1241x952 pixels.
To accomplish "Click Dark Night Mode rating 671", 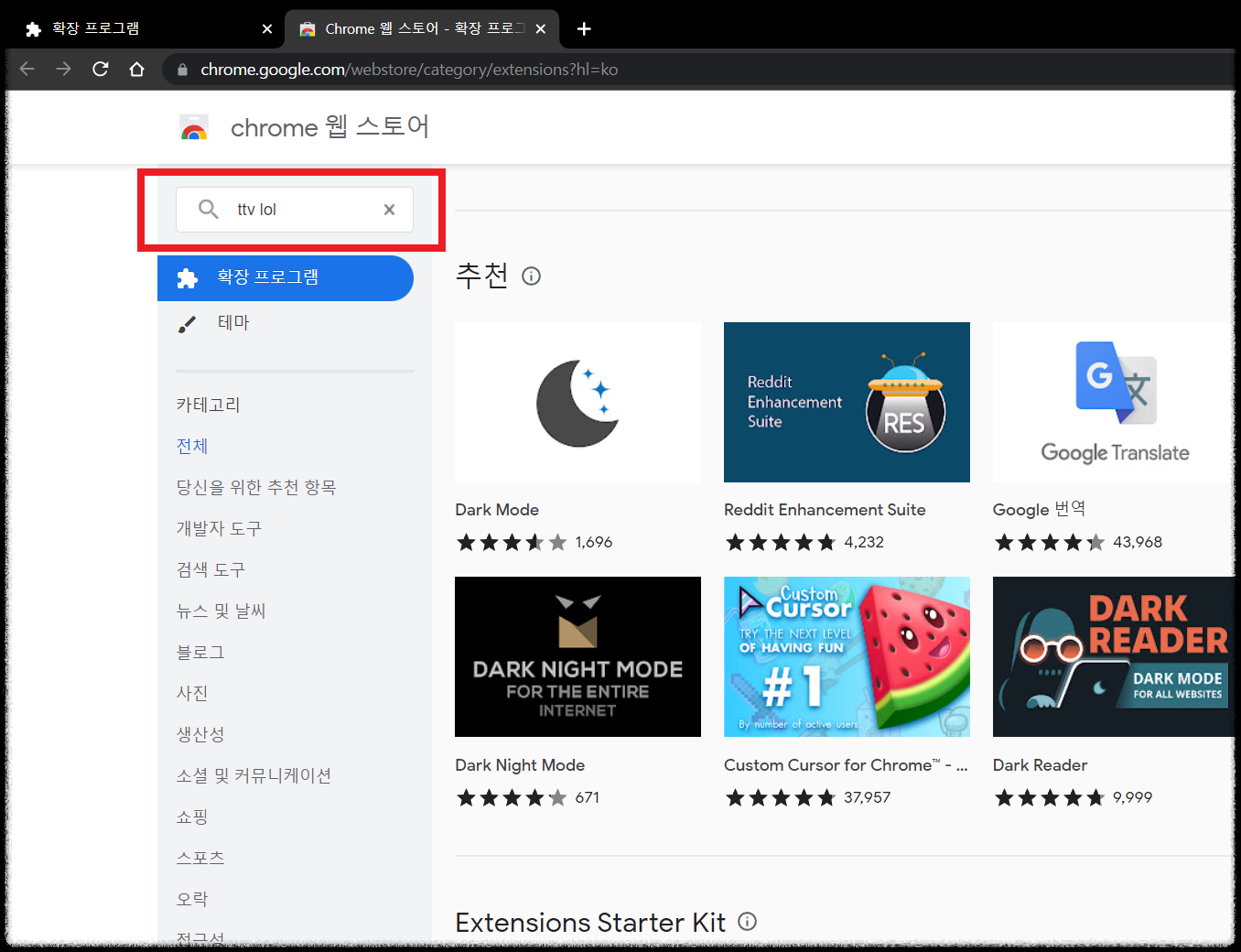I will (x=528, y=797).
